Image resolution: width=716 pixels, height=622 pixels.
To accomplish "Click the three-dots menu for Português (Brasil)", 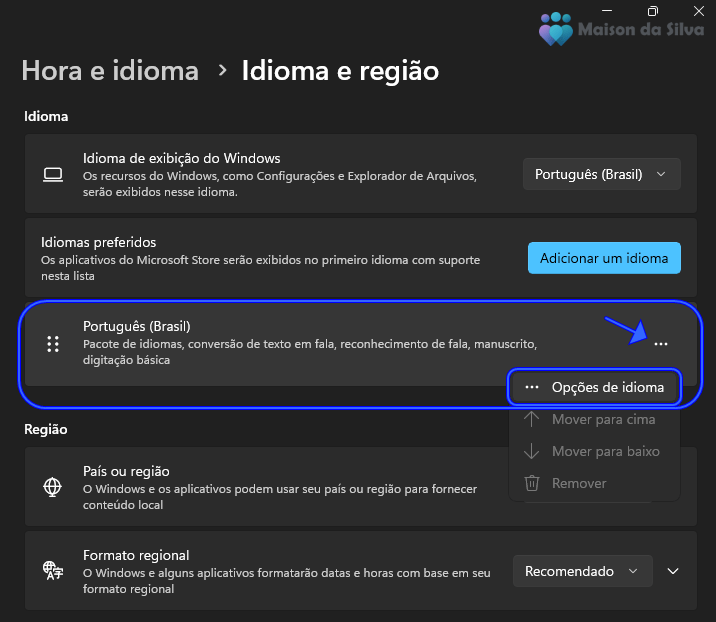I will (661, 344).
